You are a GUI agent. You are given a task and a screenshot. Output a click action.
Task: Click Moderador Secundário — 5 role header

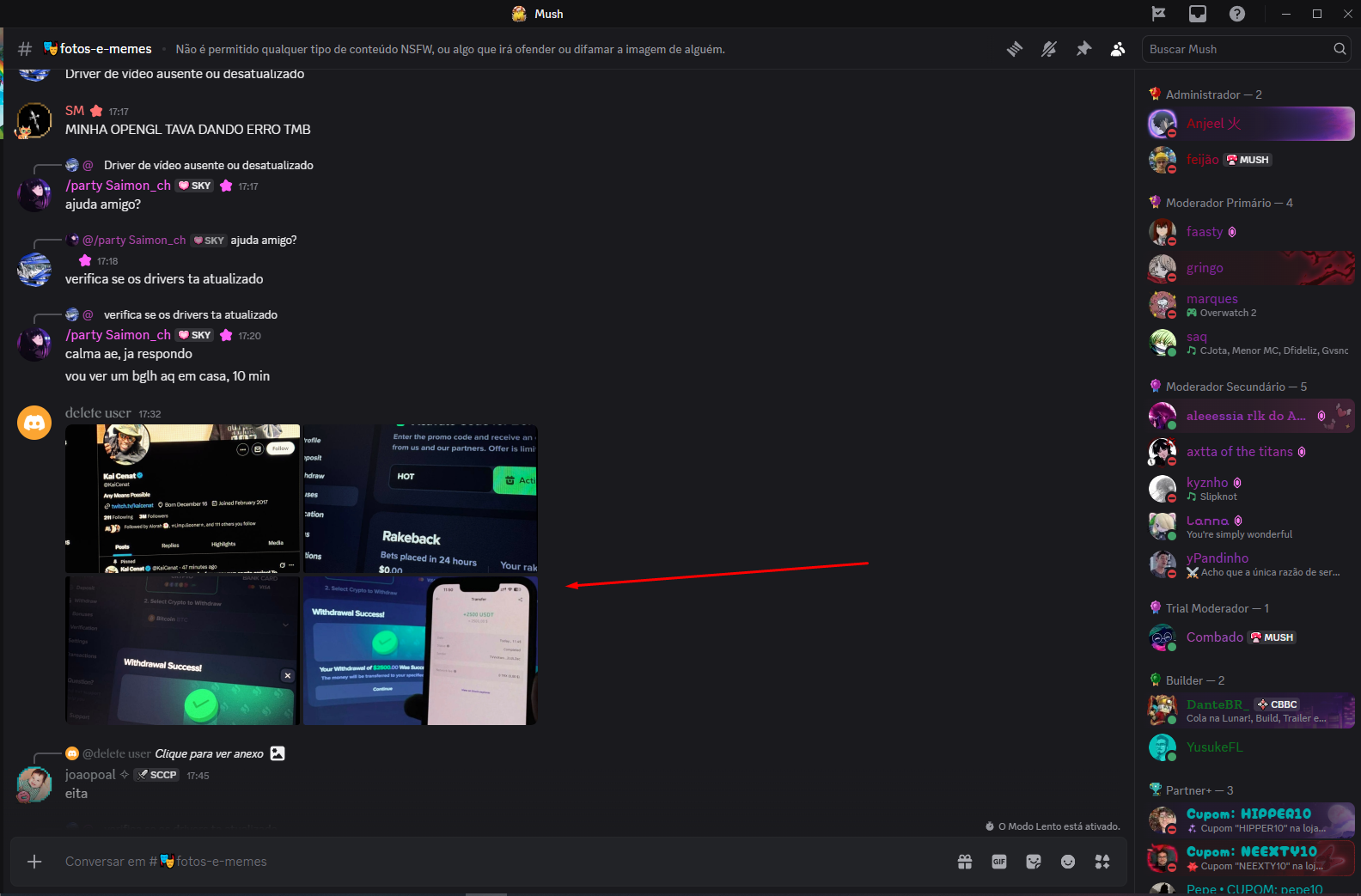(1236, 387)
